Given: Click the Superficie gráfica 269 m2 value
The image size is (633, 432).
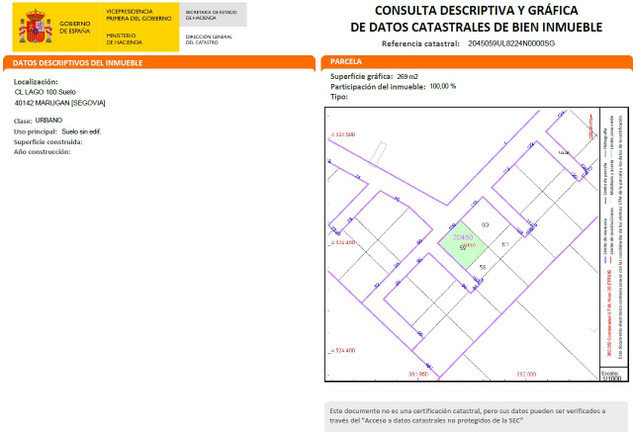Looking at the screenshot, I should pos(408,76).
